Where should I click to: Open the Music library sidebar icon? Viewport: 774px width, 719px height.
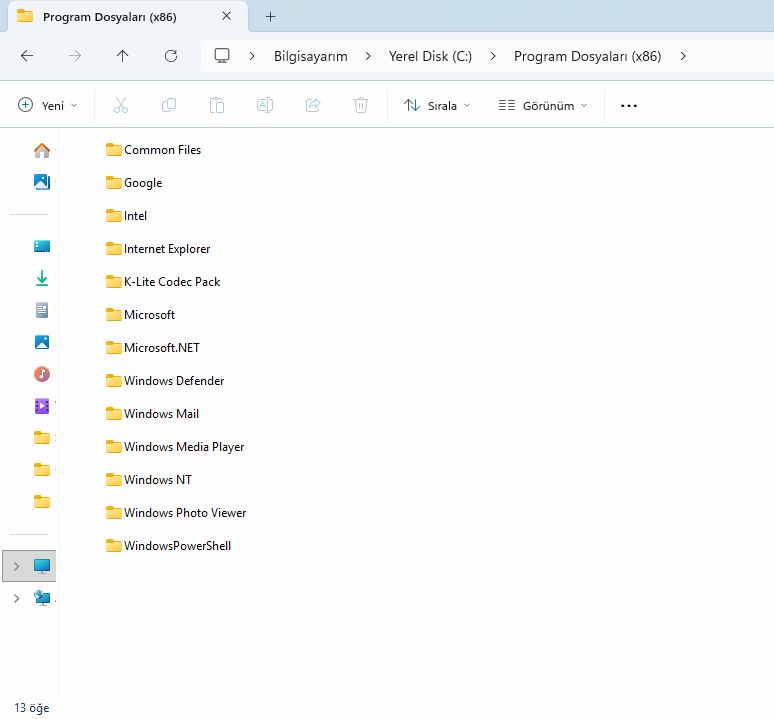tap(42, 374)
